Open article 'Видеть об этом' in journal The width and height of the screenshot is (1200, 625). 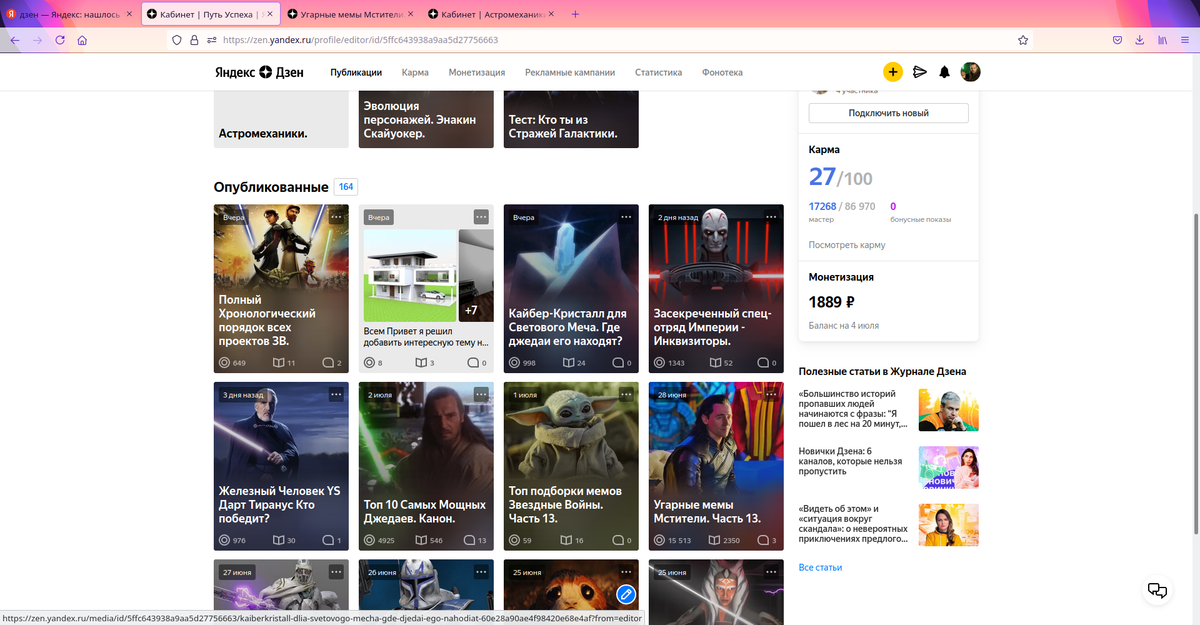tap(888, 524)
